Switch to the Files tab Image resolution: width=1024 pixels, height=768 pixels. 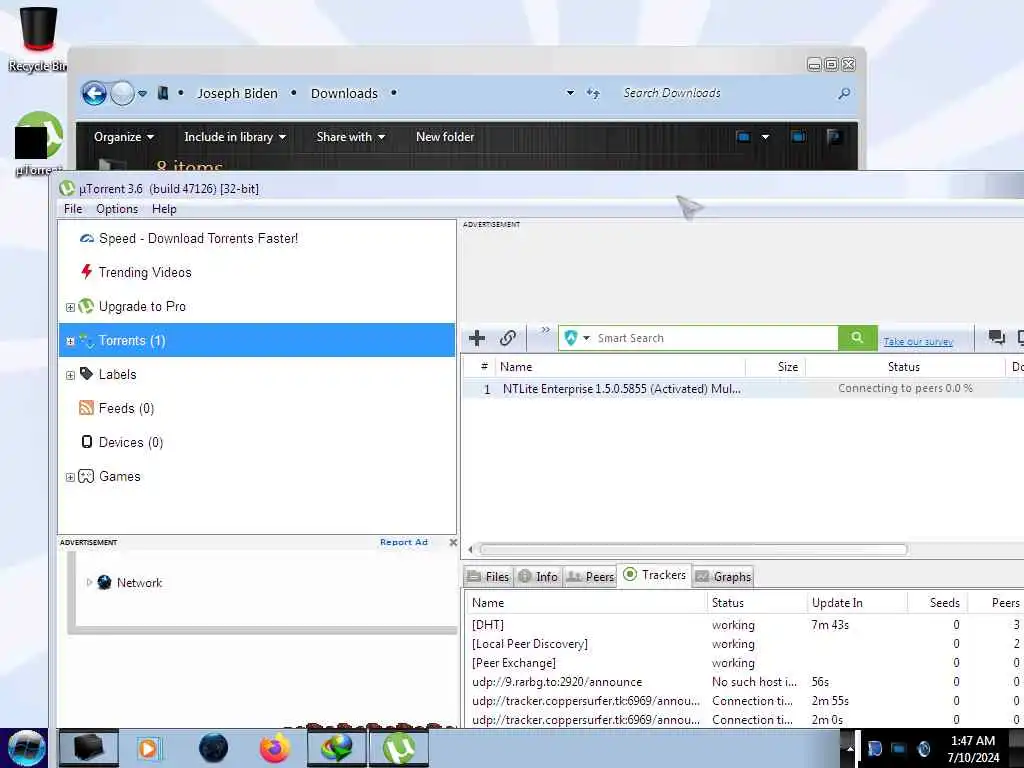tap(488, 577)
